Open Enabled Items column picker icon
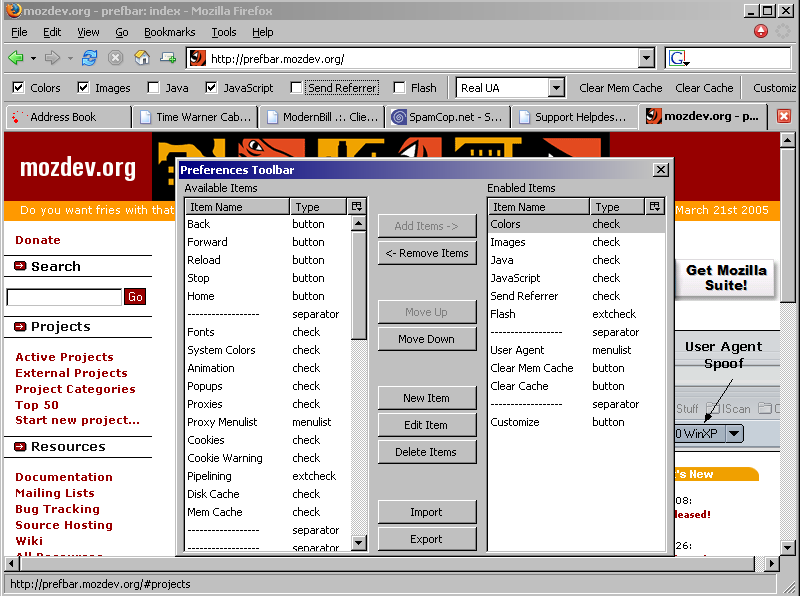 (x=655, y=206)
